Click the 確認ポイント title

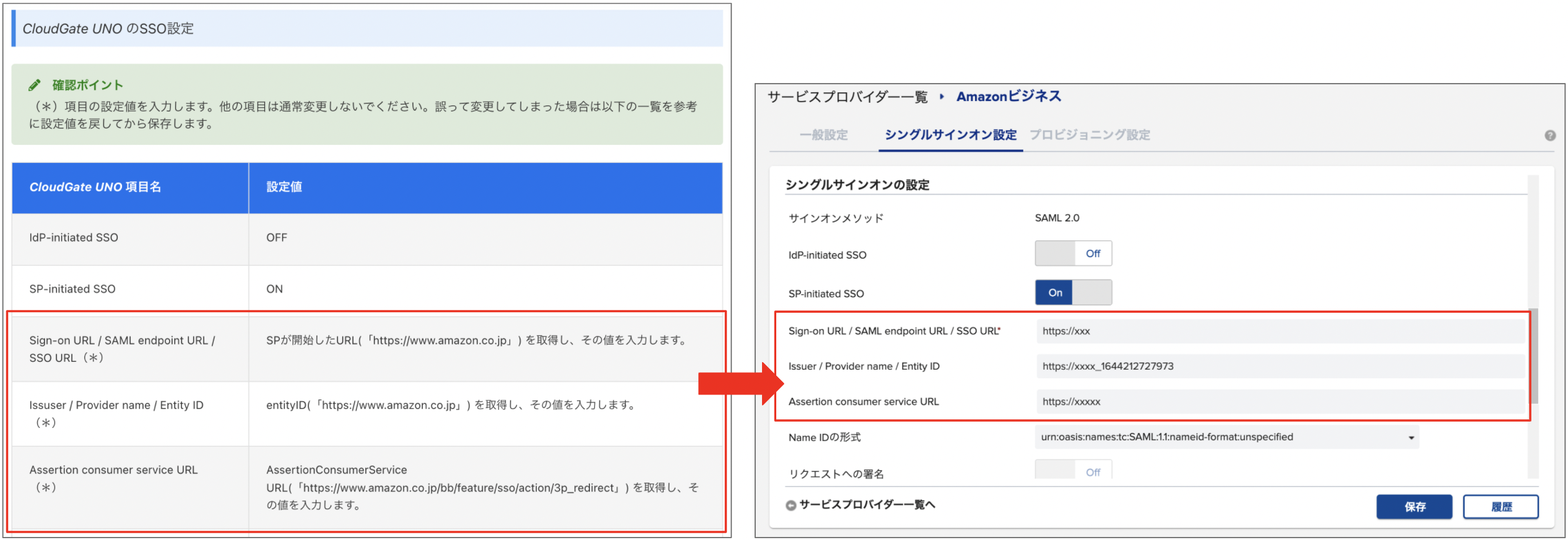point(87,85)
